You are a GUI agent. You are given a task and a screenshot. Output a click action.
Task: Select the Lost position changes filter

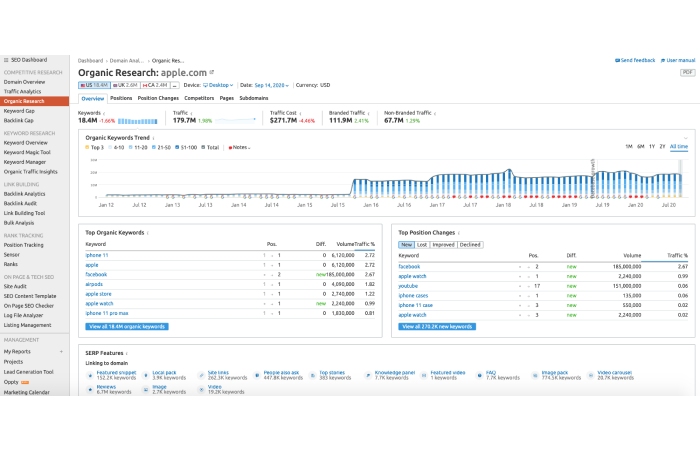click(x=422, y=245)
